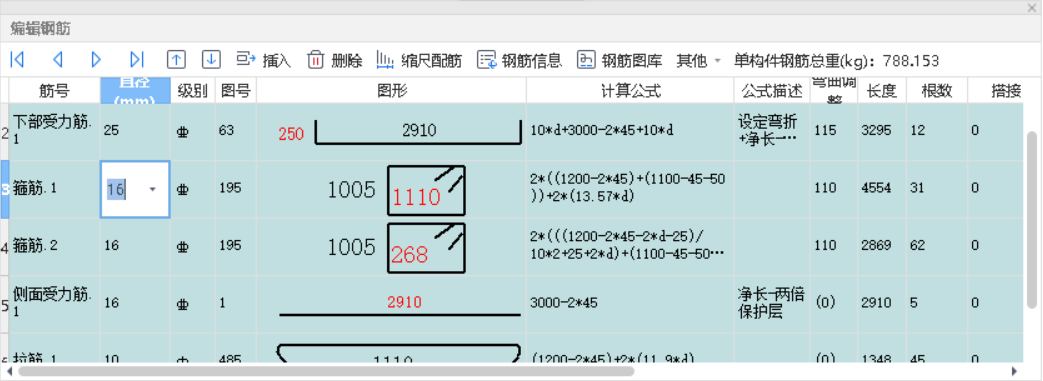
Task: Open 缩尺配筋 tool
Action: [419, 61]
